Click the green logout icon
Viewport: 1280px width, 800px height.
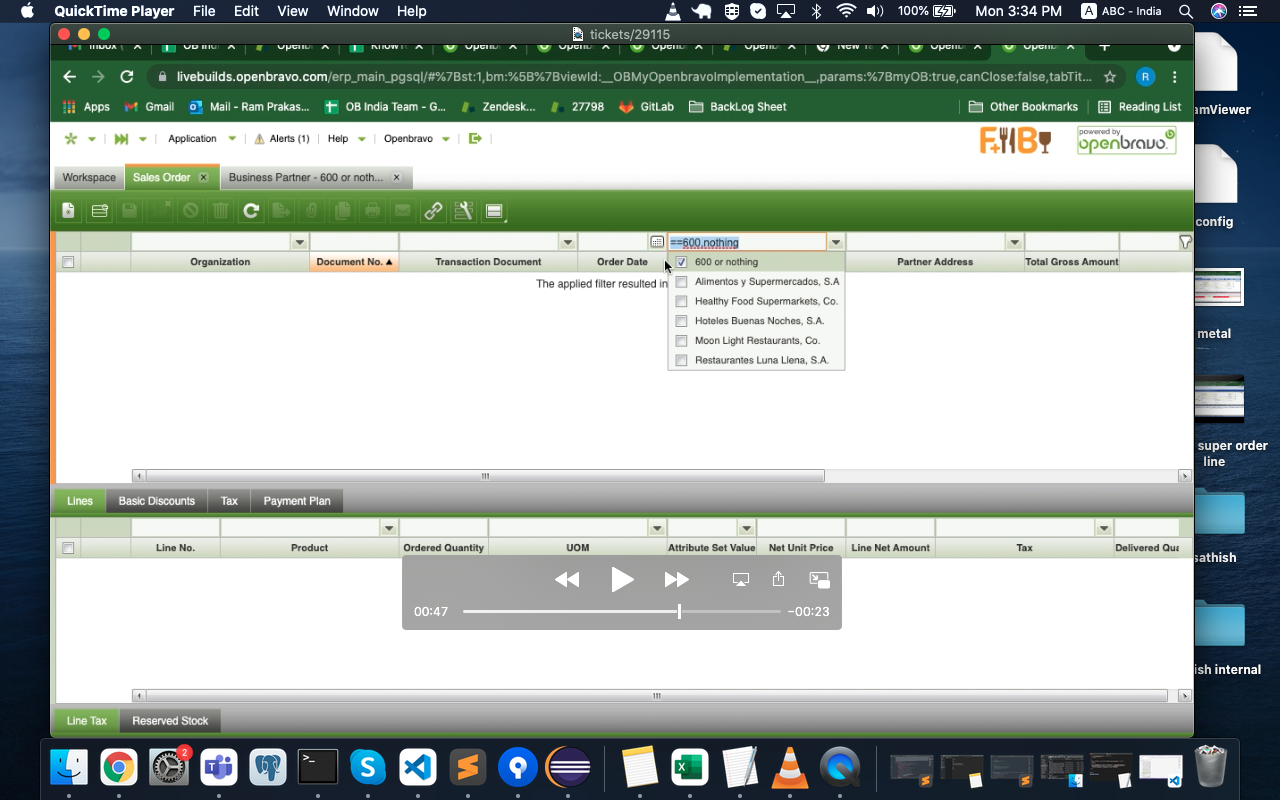click(x=475, y=139)
